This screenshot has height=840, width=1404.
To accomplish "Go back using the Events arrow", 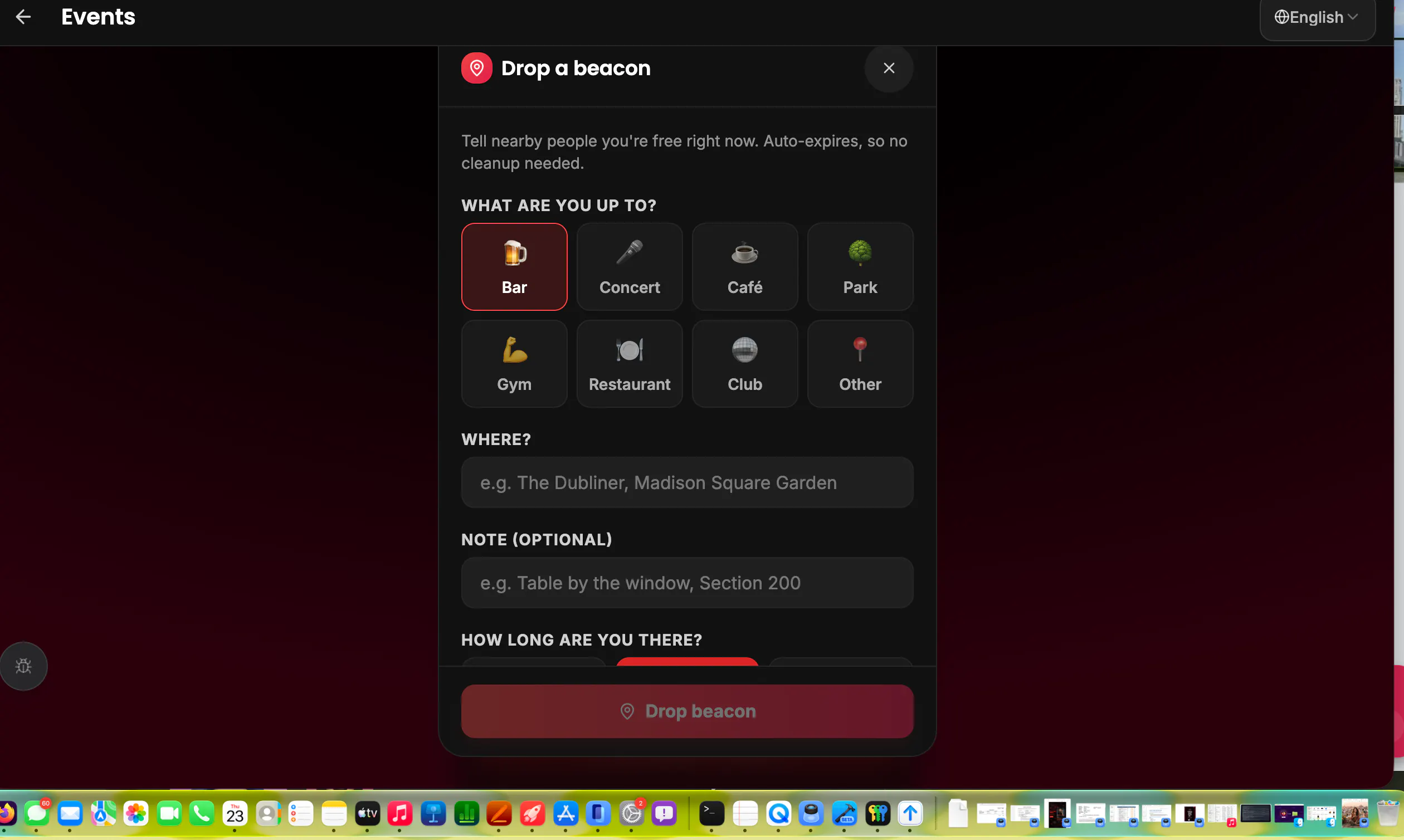I will pos(23,17).
